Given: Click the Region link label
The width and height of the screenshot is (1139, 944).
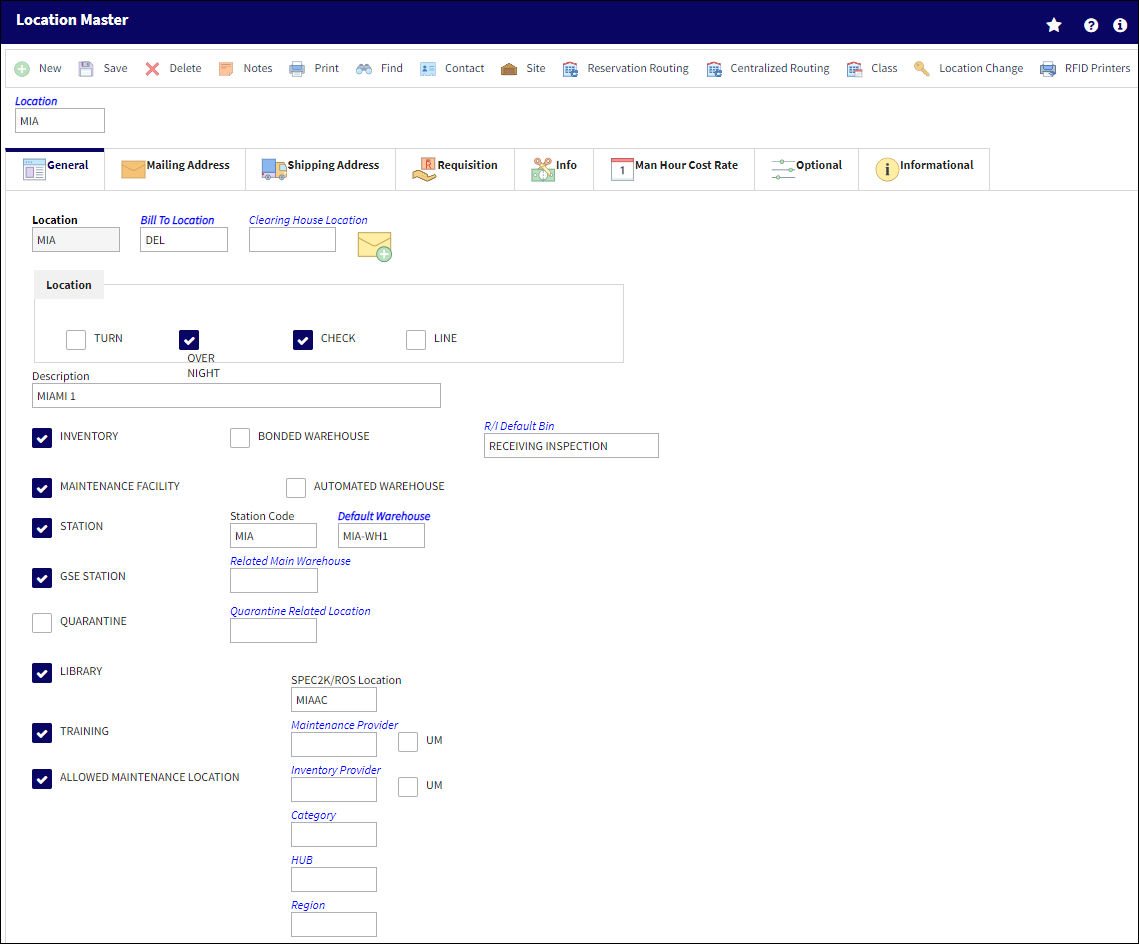Looking at the screenshot, I should (308, 906).
